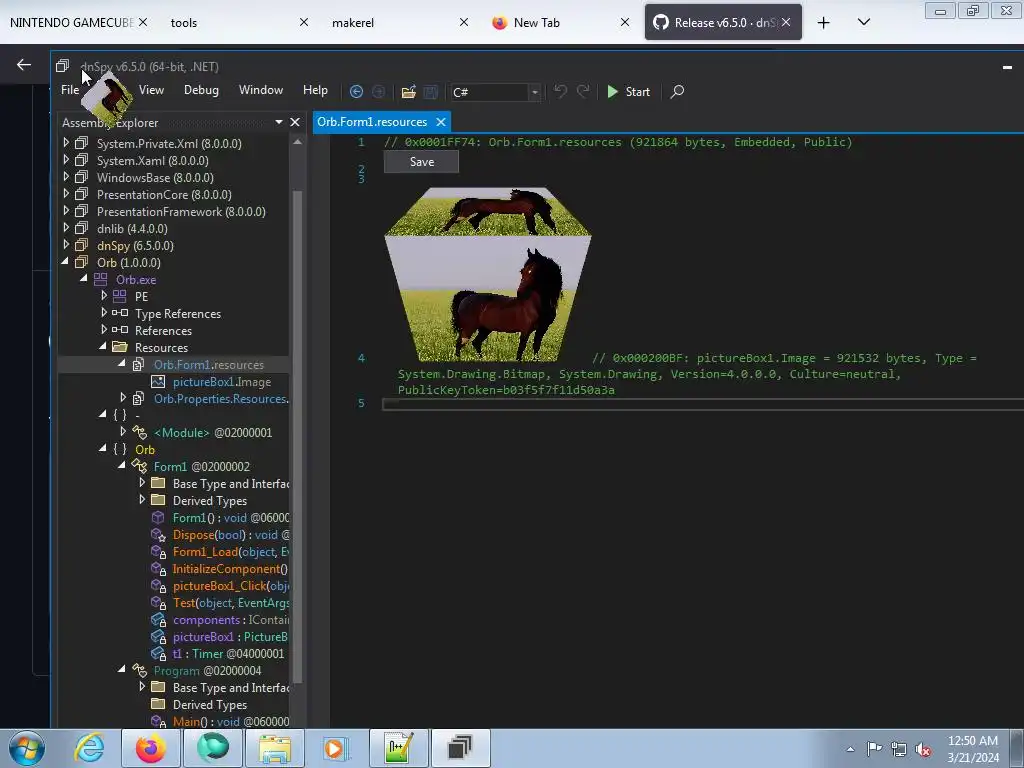This screenshot has width=1024, height=768.
Task: Expand the System.Xaml assembly node
Action: click(x=66, y=159)
